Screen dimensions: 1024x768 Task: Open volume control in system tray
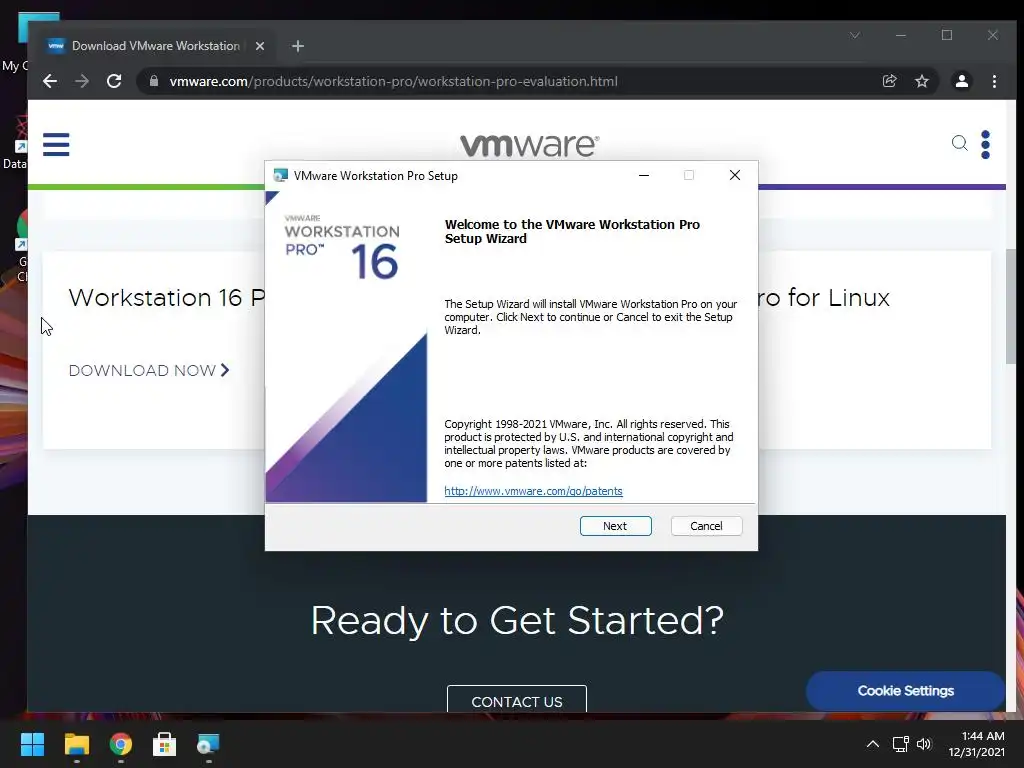(x=924, y=744)
